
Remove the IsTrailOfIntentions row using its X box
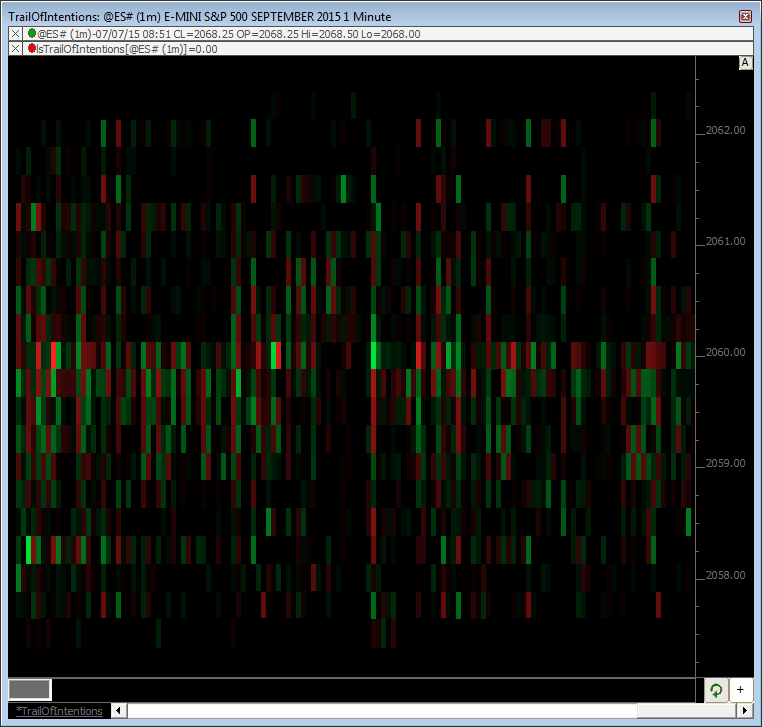(x=15, y=48)
